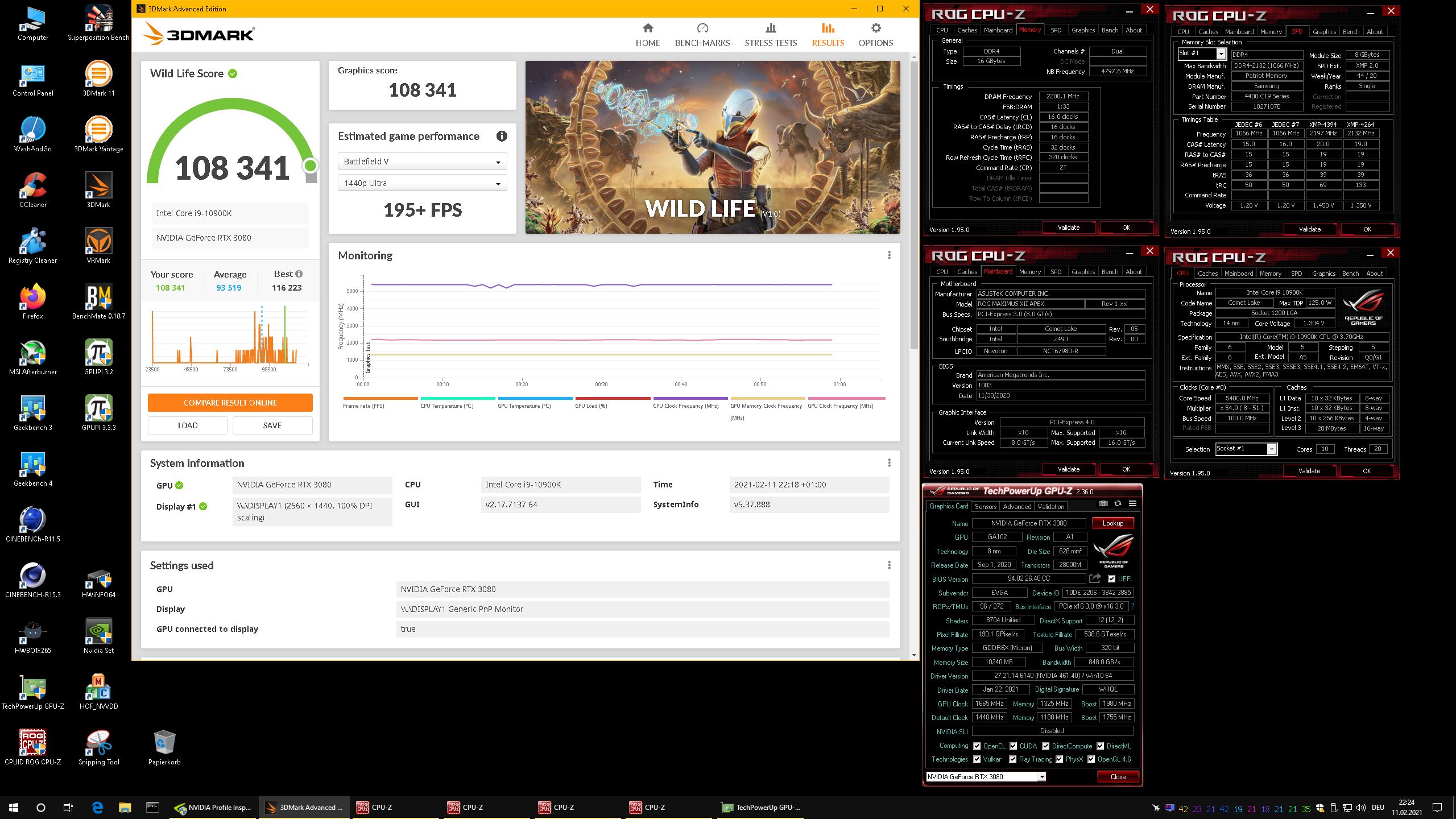The image size is (1456, 819).
Task: Click the CPU Clock Frequency purple legend bar
Action: 690,398
